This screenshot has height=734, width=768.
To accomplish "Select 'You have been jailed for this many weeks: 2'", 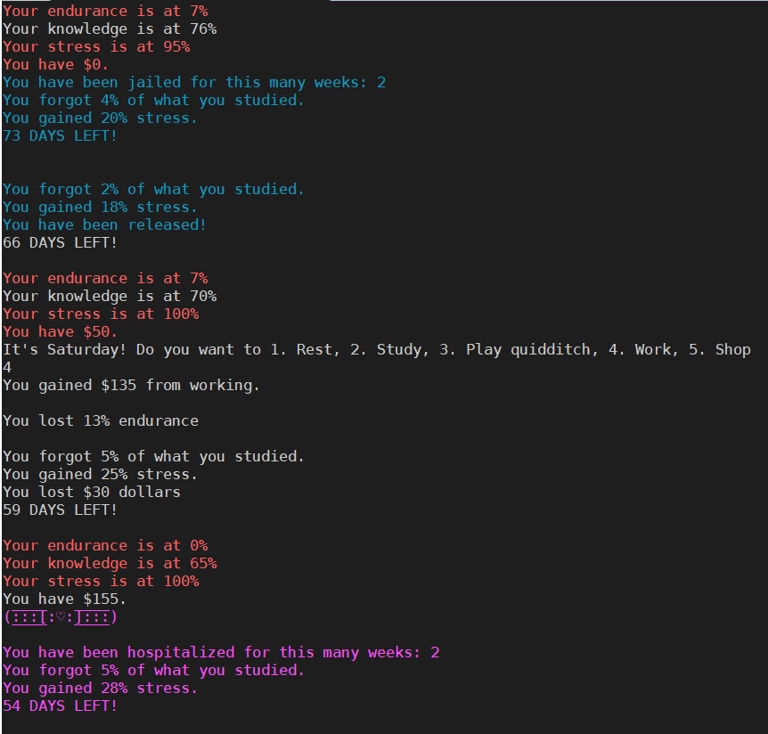I will tap(194, 83).
